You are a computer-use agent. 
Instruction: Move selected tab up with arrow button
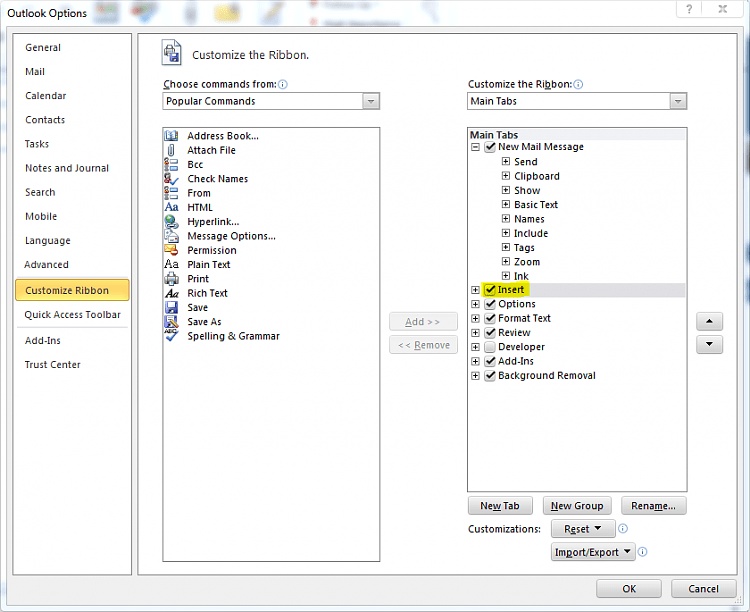coord(709,322)
